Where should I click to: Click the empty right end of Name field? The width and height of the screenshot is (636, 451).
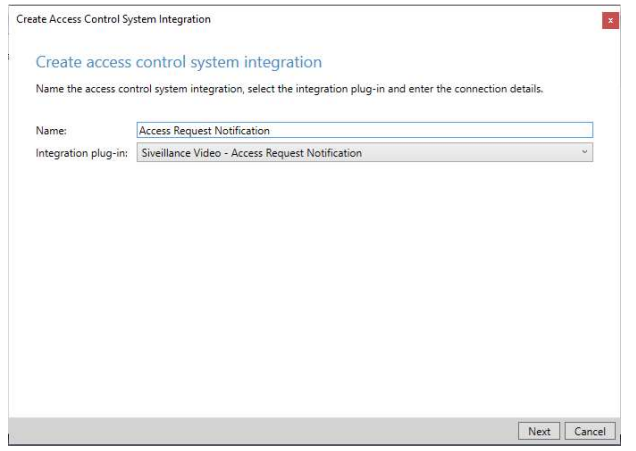click(500, 130)
